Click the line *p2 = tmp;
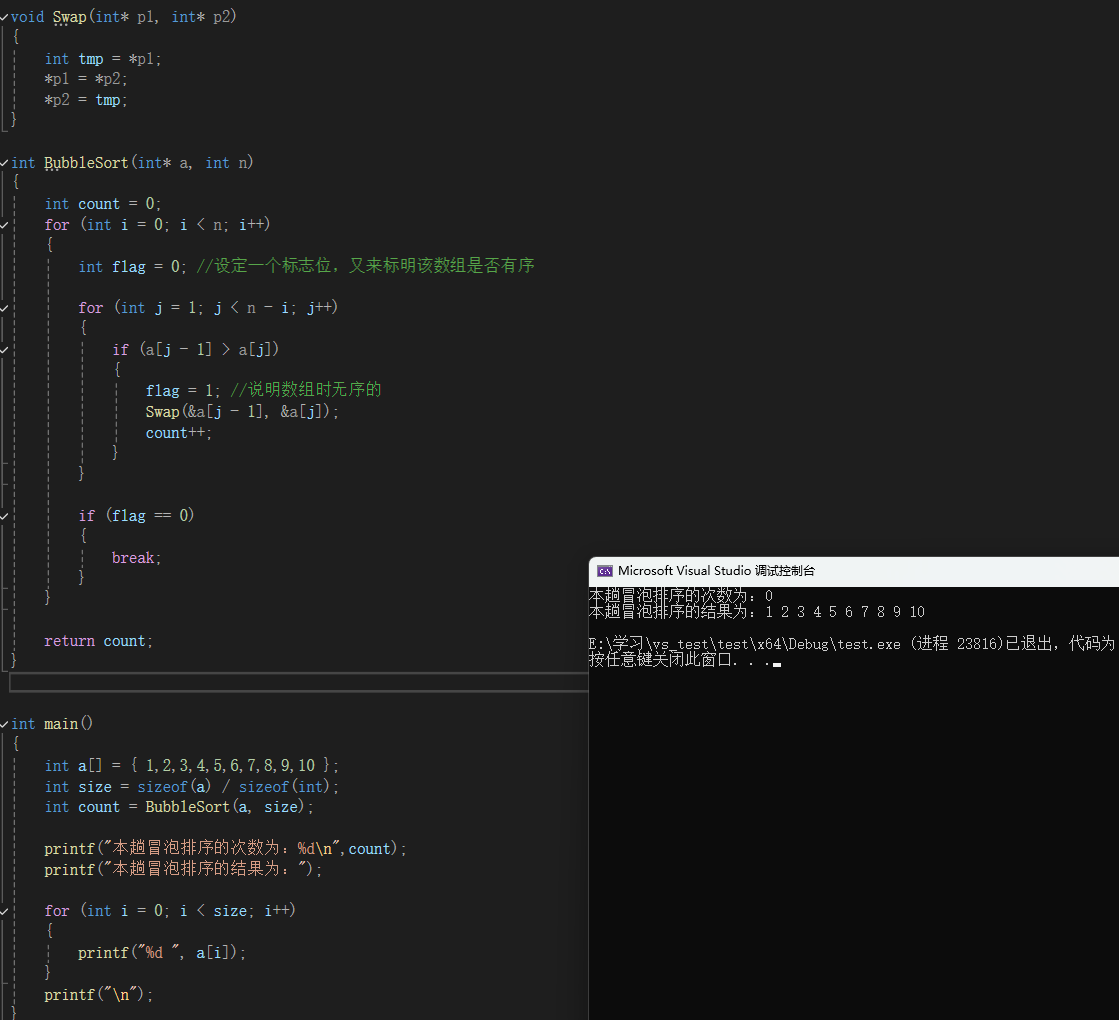1119x1020 pixels. click(x=86, y=100)
